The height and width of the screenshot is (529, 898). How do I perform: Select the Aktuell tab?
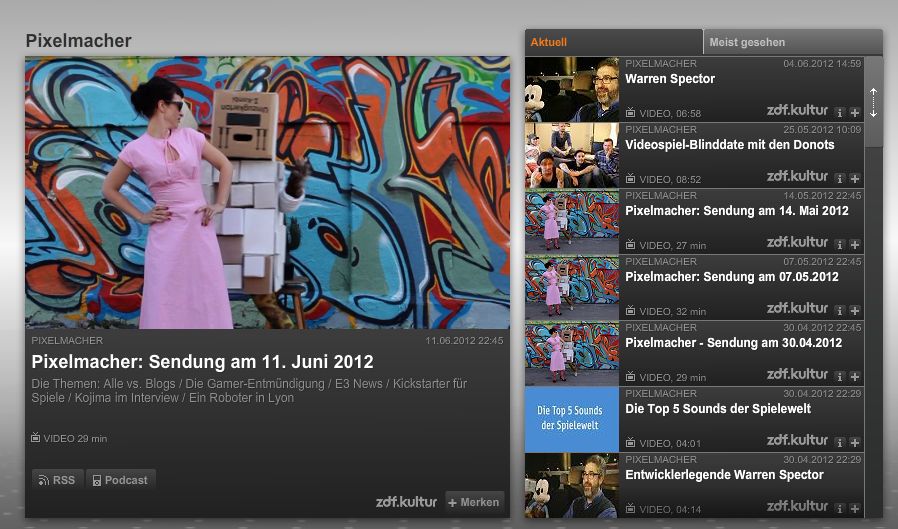pyautogui.click(x=549, y=42)
